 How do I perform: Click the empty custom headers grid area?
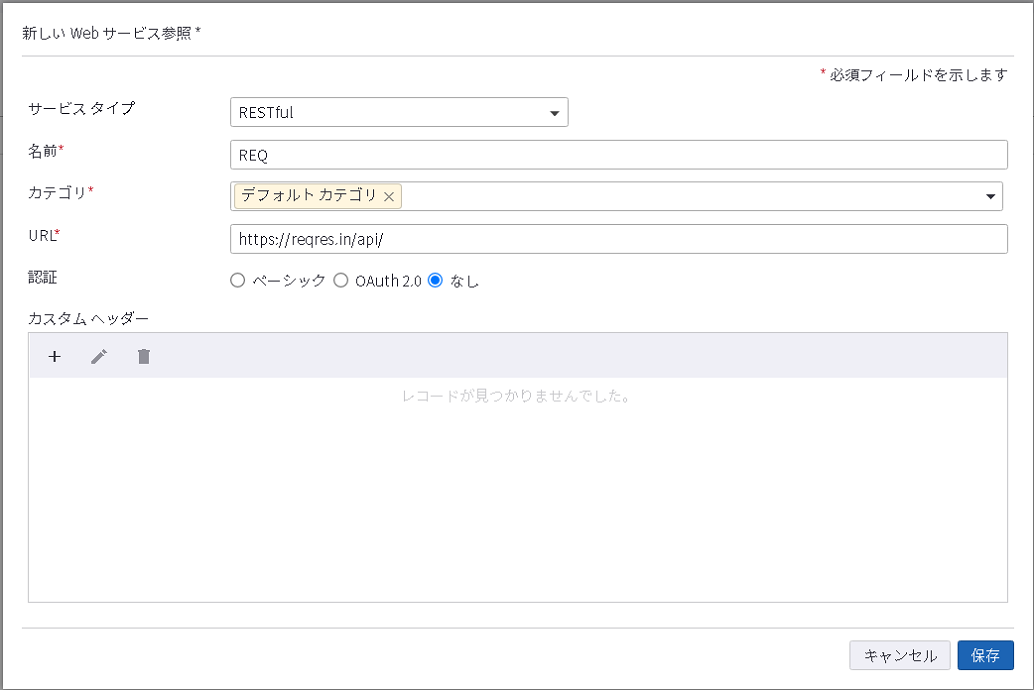(x=517, y=500)
